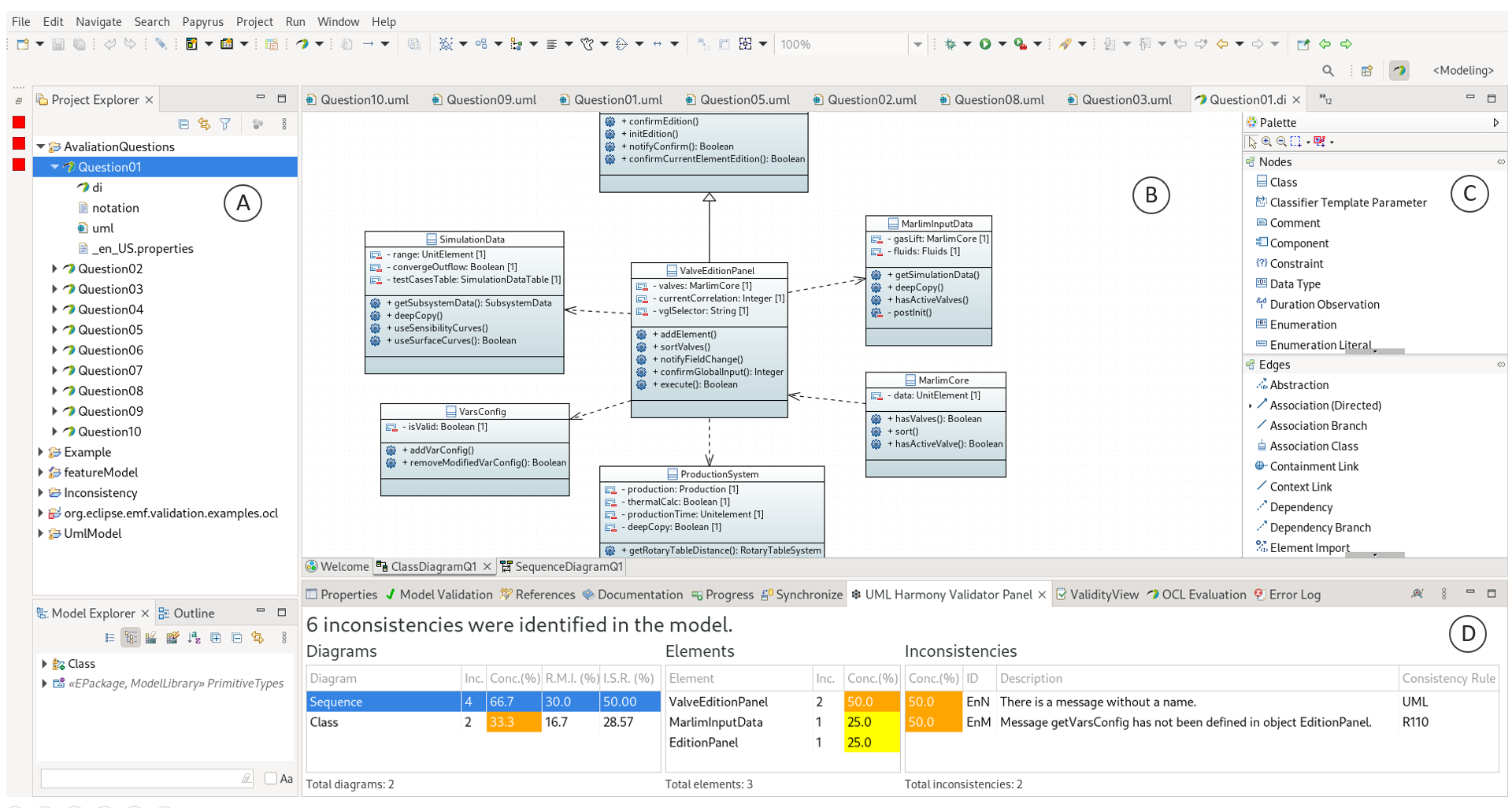
Task: Open the Model Validation view tab
Action: [x=445, y=595]
